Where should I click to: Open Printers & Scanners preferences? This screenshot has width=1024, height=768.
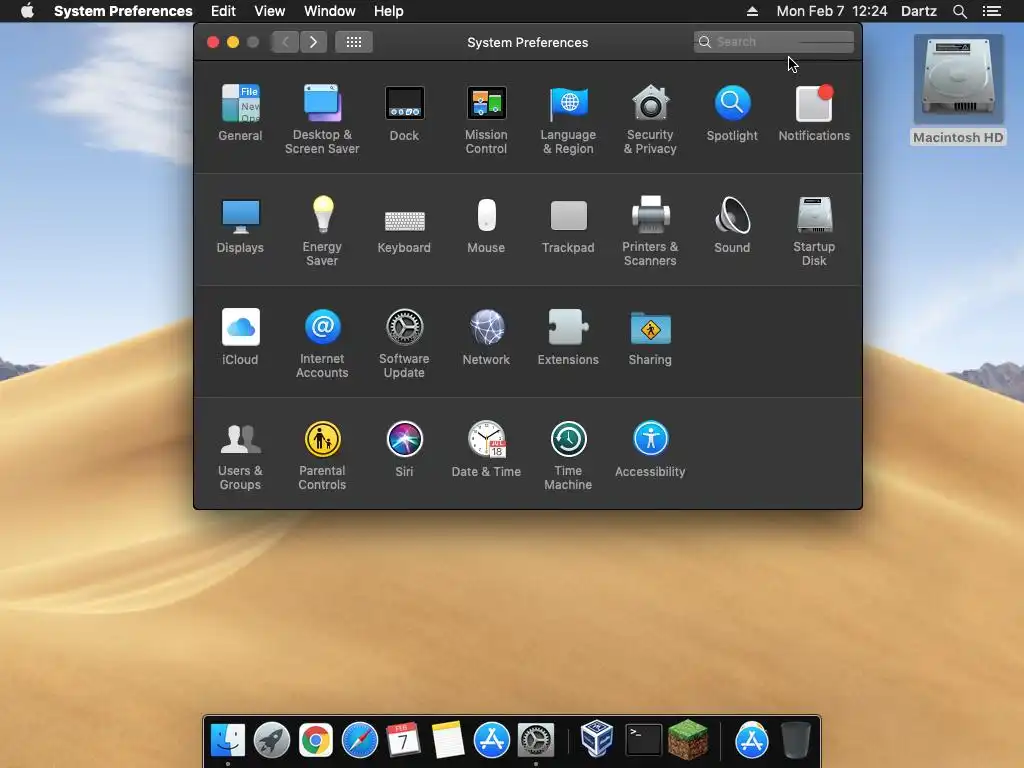(650, 231)
